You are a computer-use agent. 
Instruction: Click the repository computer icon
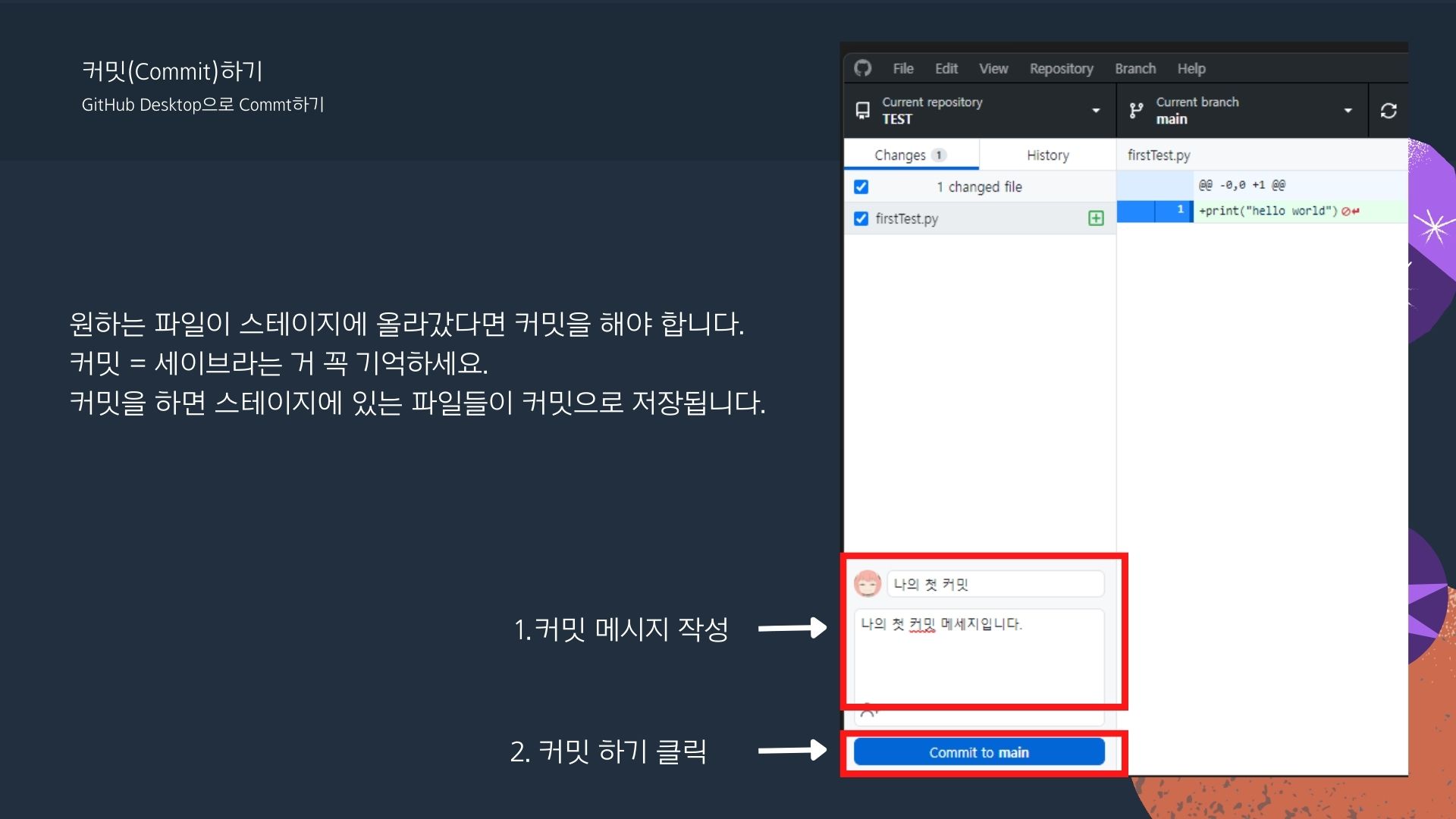tap(862, 111)
